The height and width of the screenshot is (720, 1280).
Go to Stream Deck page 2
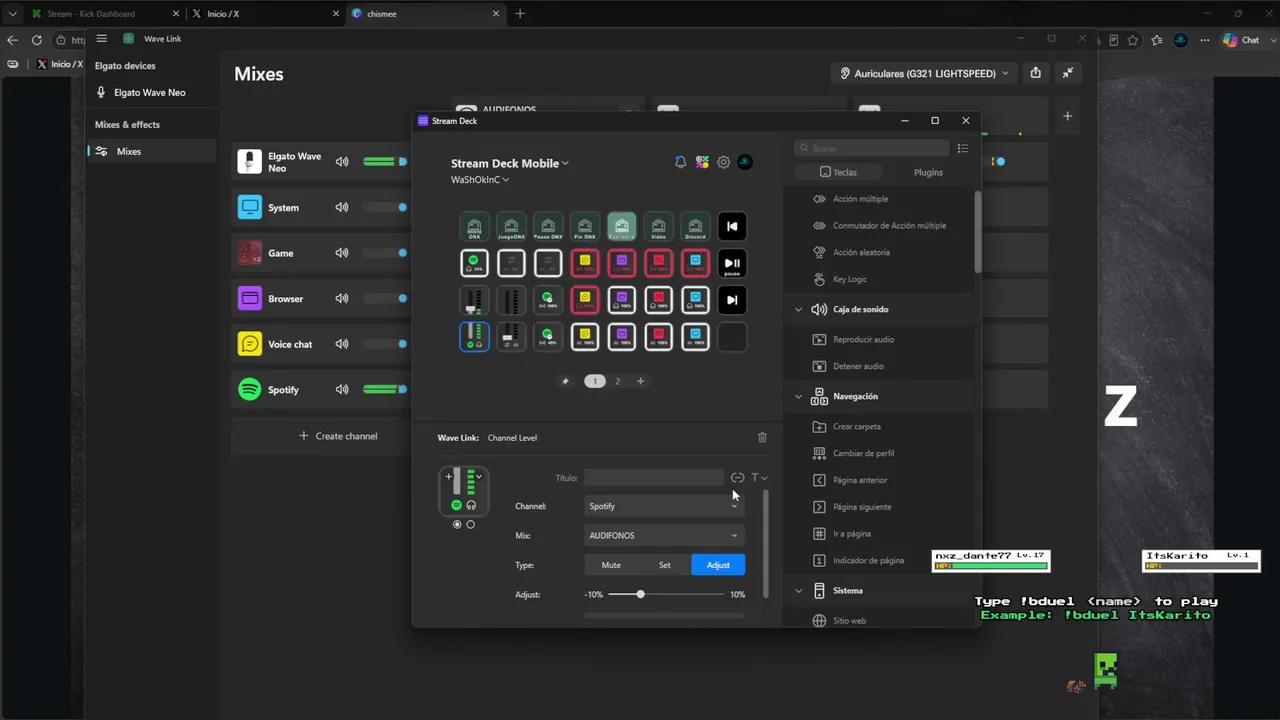(618, 381)
